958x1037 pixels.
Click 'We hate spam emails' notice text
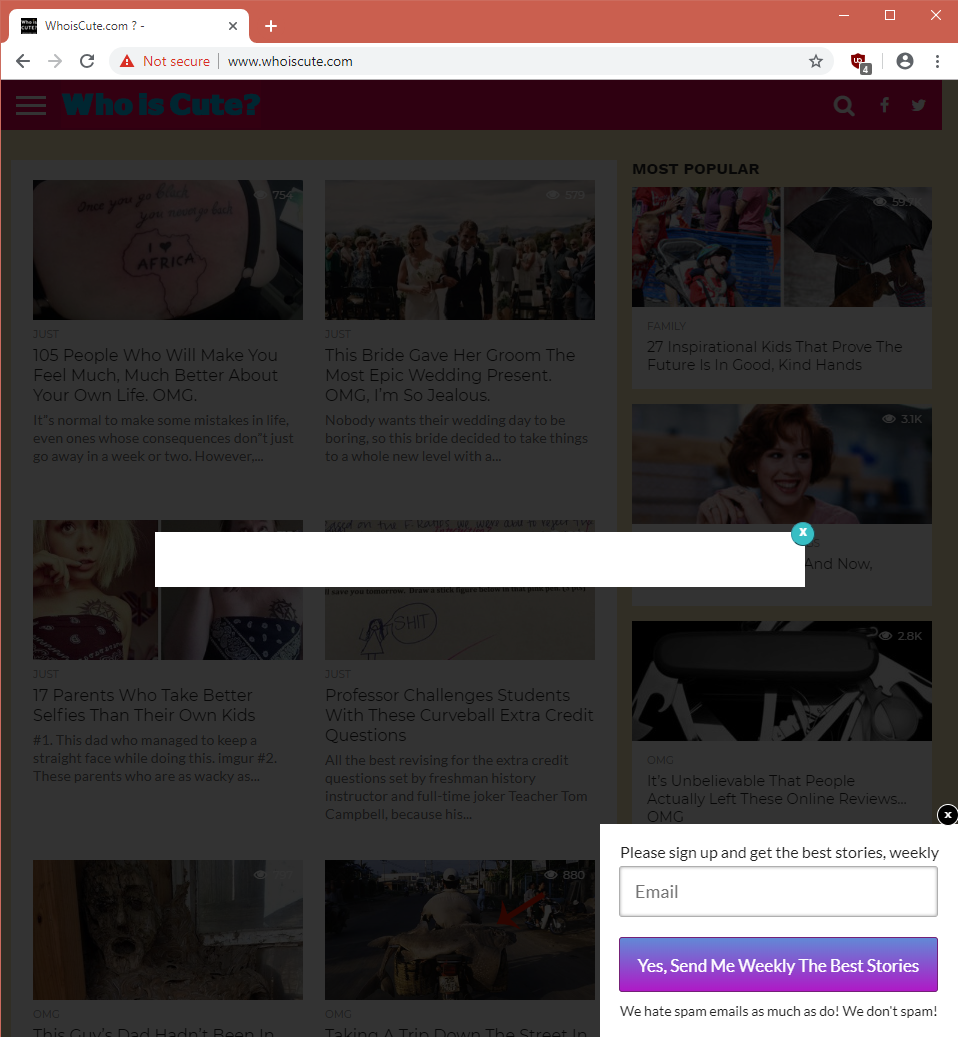tap(778, 1011)
